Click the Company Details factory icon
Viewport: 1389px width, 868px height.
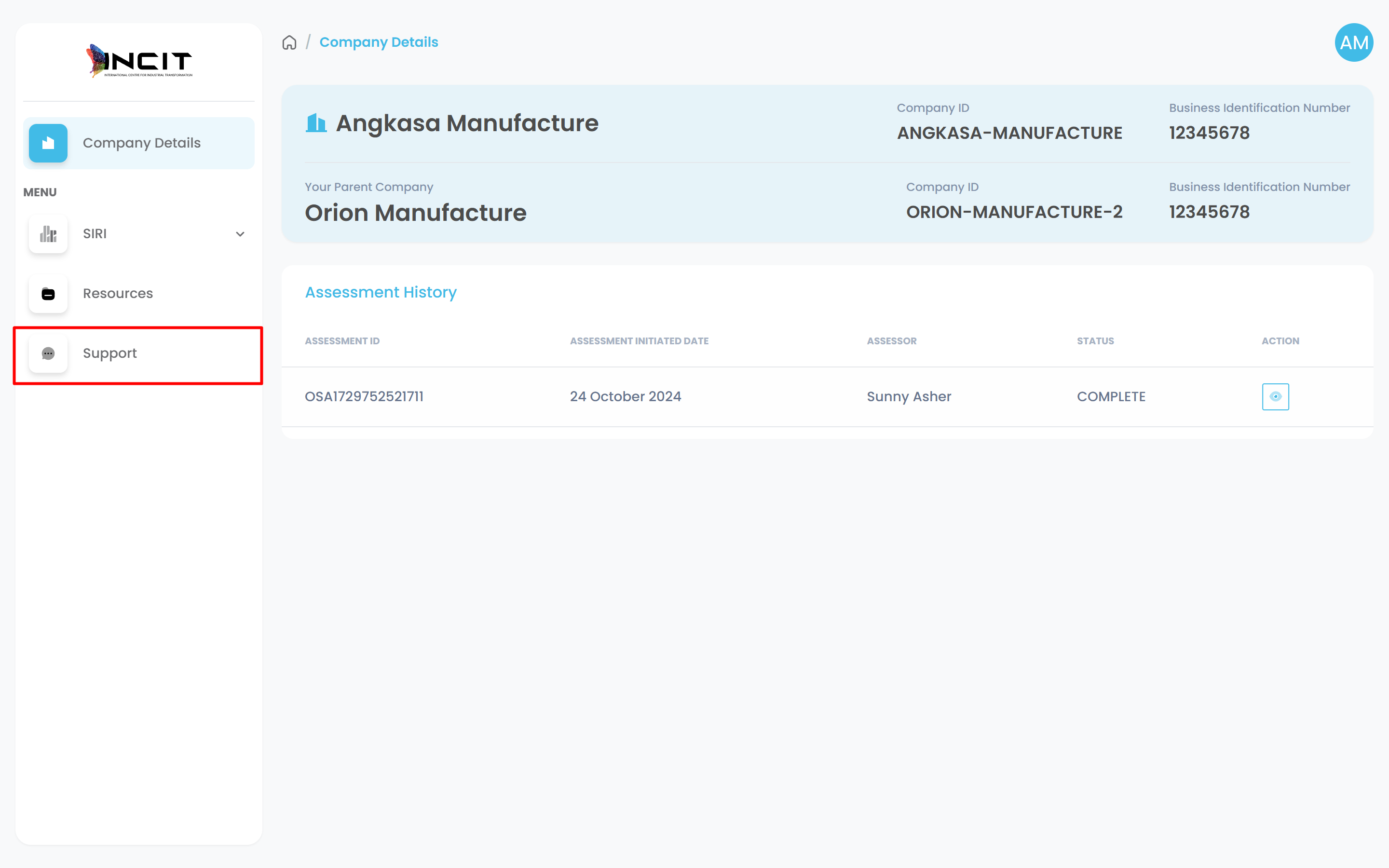(x=48, y=143)
